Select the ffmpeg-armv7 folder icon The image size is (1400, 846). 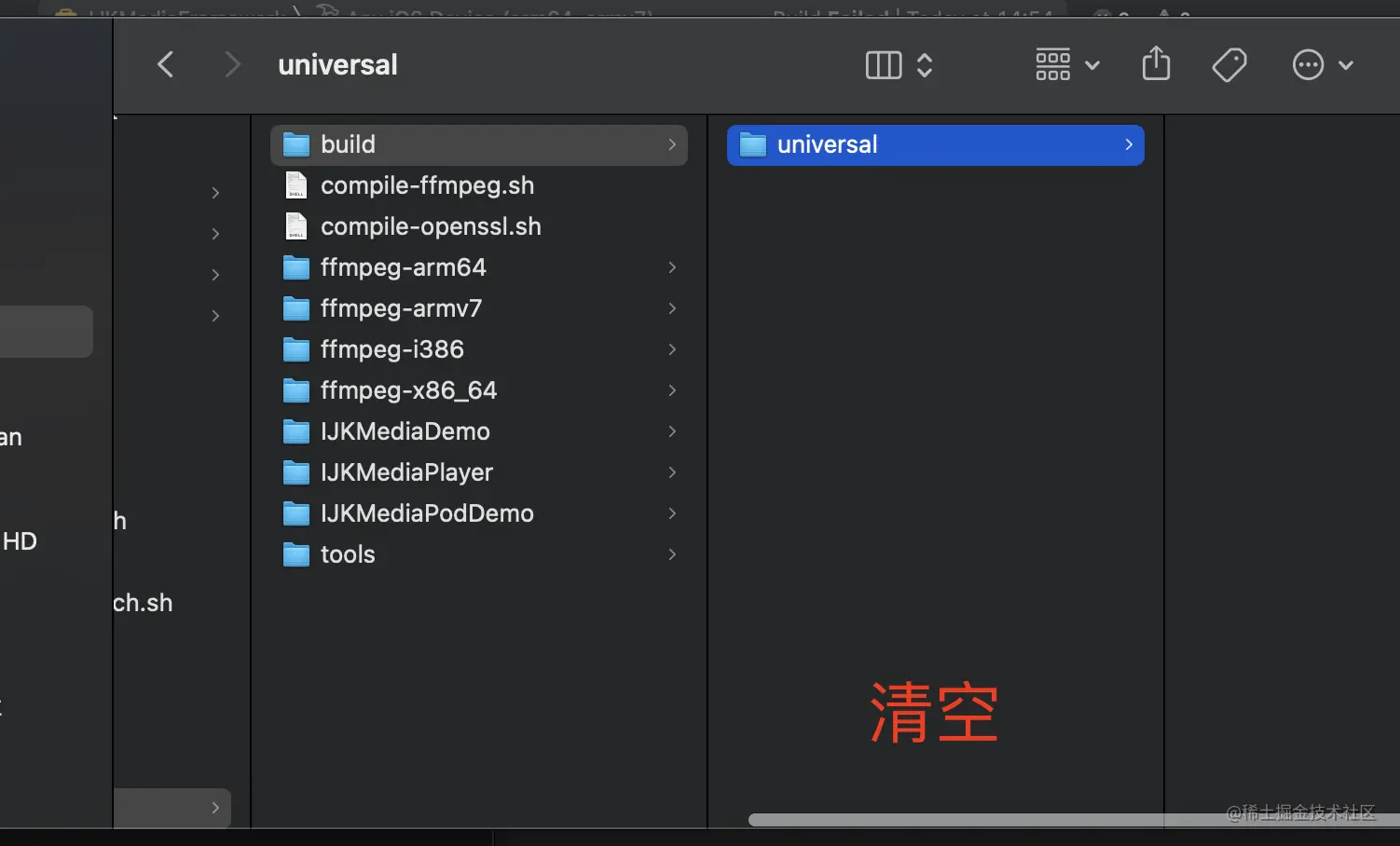(x=296, y=308)
